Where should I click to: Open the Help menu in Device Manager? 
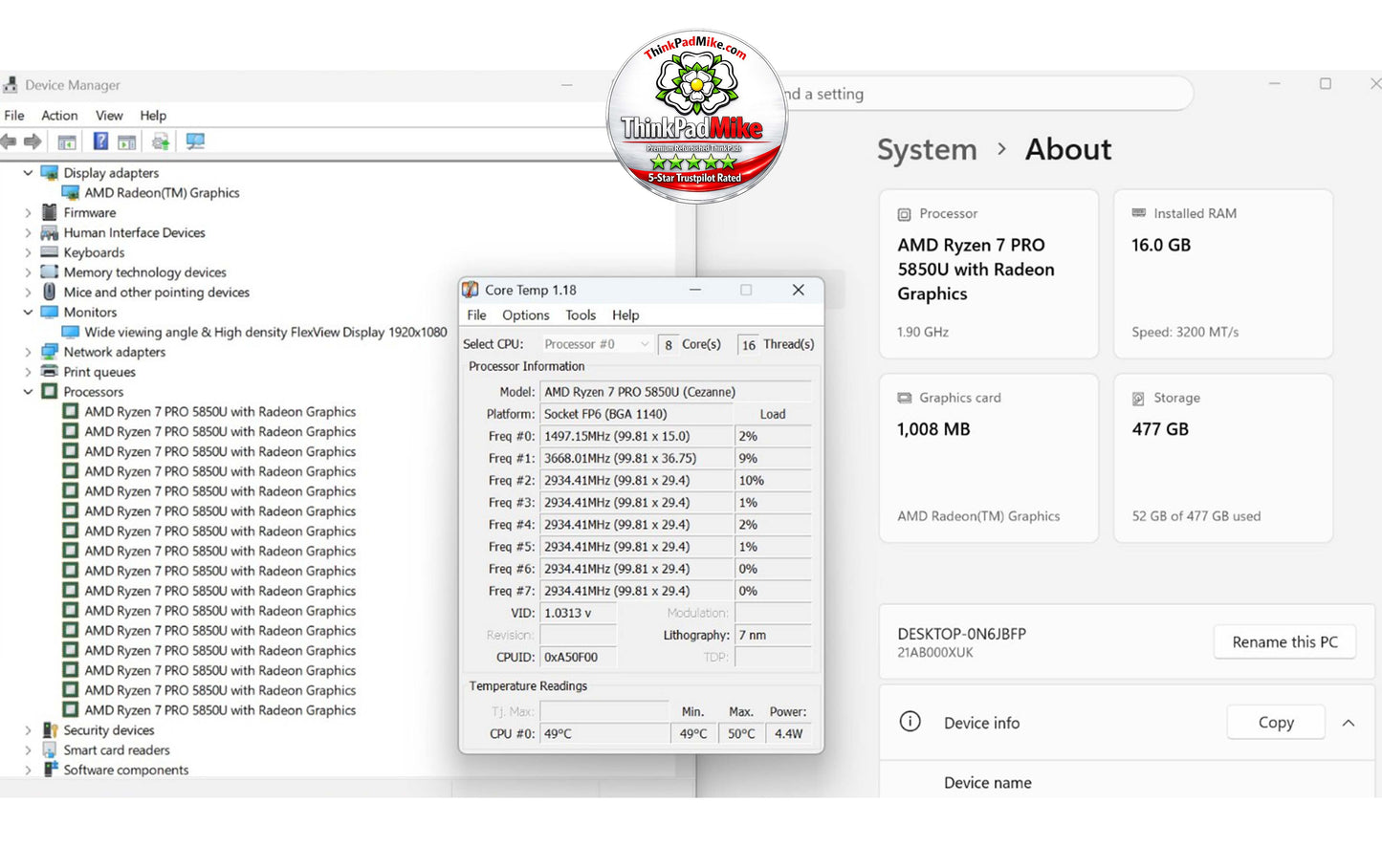point(153,116)
